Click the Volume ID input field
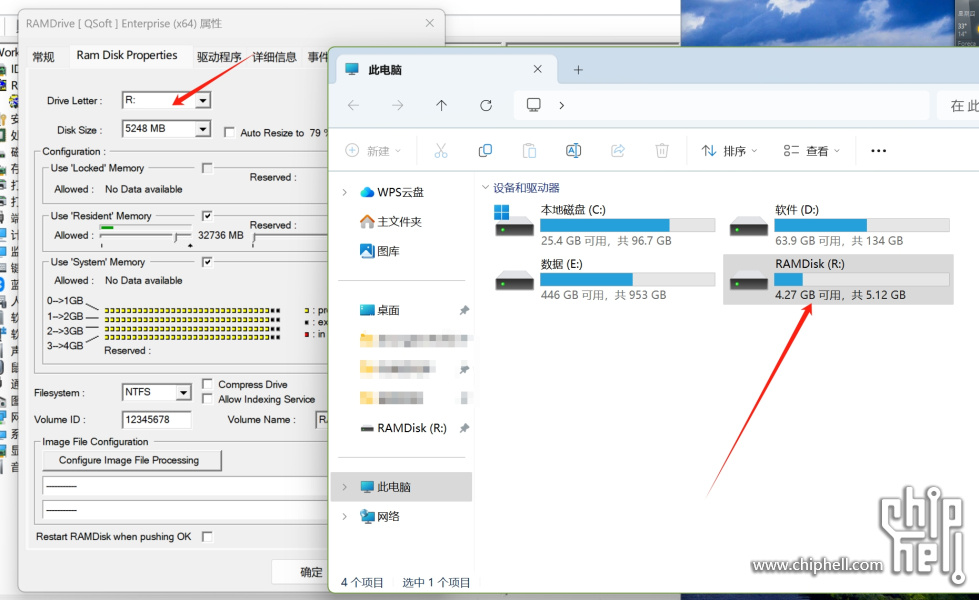The height and width of the screenshot is (600, 979). tap(156, 420)
